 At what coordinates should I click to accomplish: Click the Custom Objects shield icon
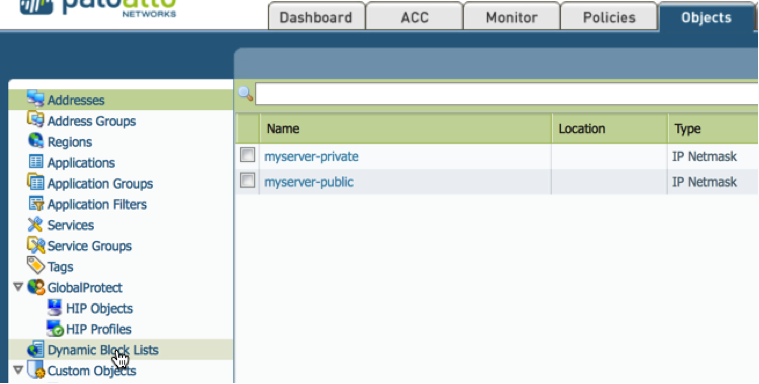pyautogui.click(x=36, y=370)
